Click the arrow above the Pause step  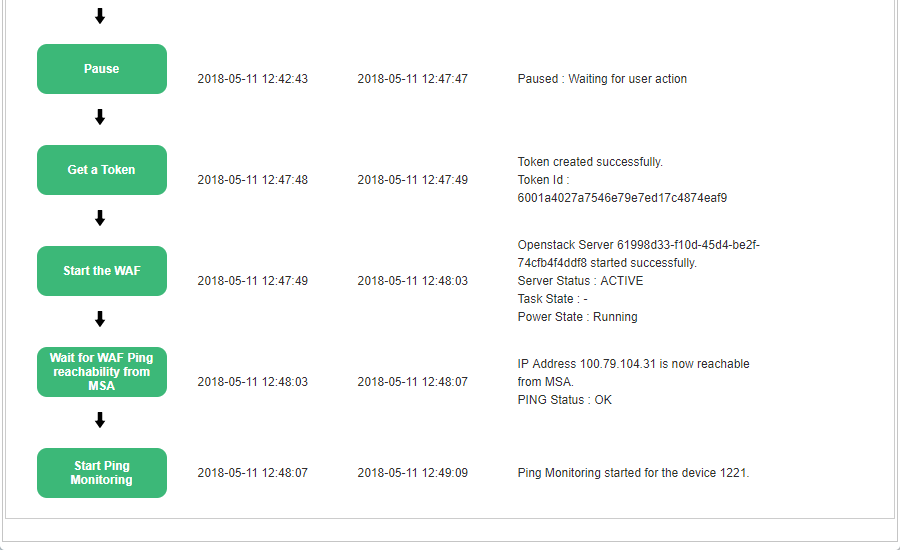click(100, 16)
